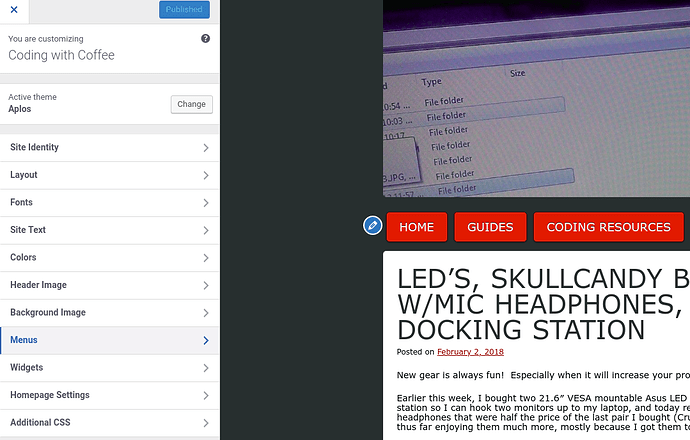Expand Additional CSS via its chevron
The width and height of the screenshot is (690, 440).
(206, 423)
